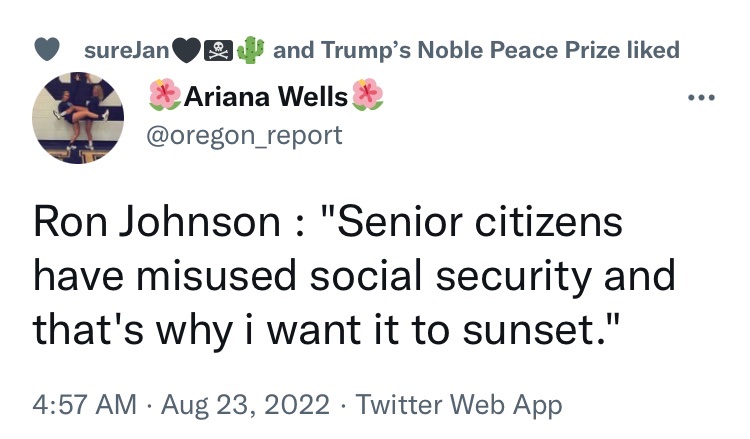This screenshot has width=750, height=439.
Task: Click the flower emoji after Ariana Wells
Action: [369, 98]
